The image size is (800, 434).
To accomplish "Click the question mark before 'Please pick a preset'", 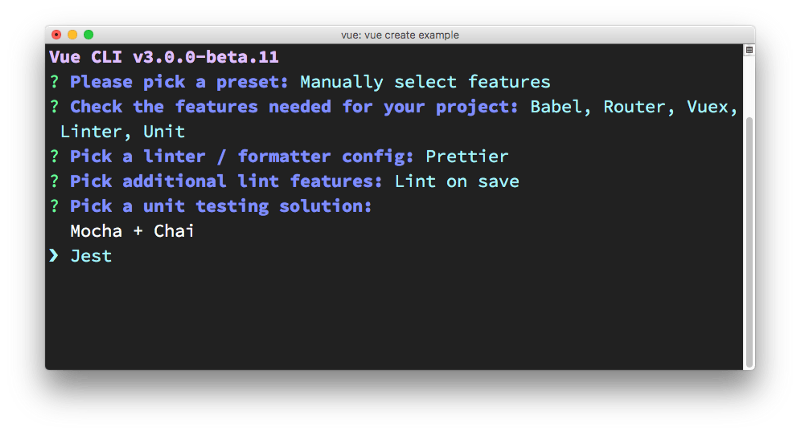I will click(x=55, y=82).
